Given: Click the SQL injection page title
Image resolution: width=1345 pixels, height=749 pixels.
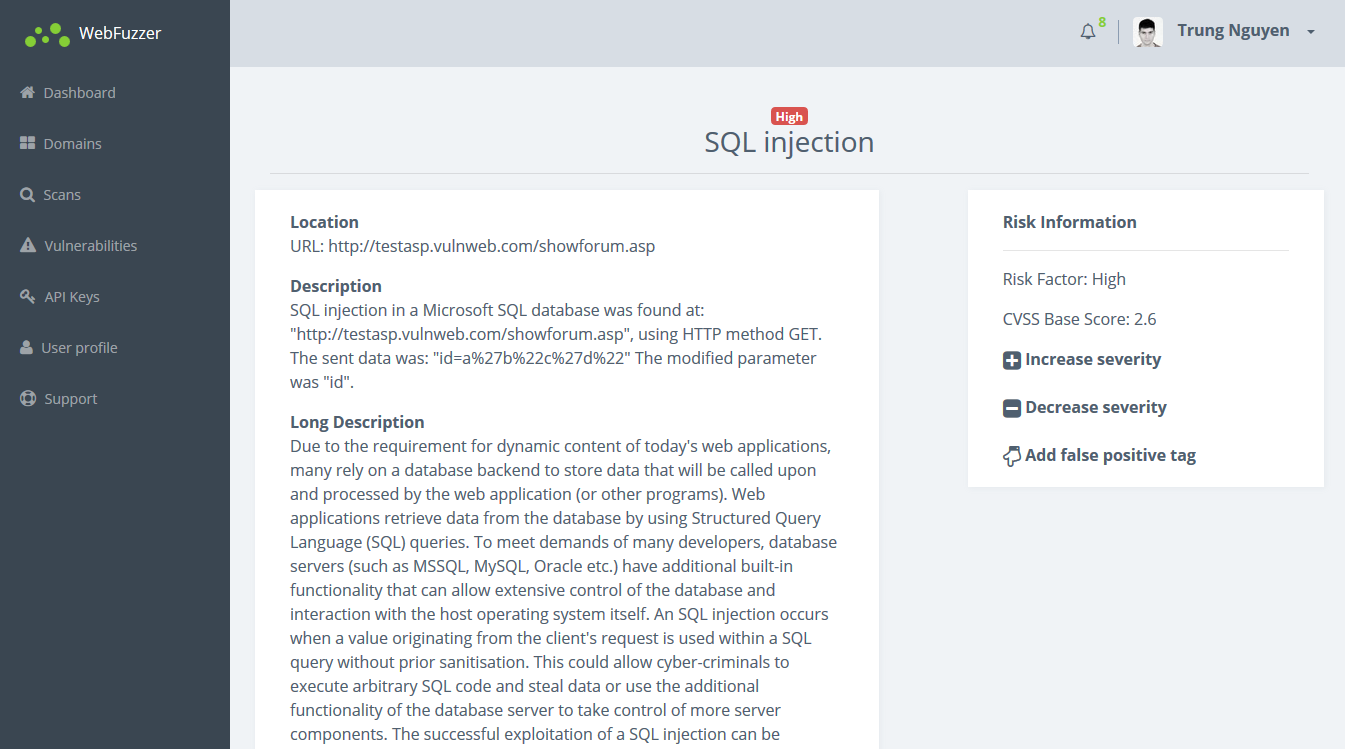Looking at the screenshot, I should 789,142.
